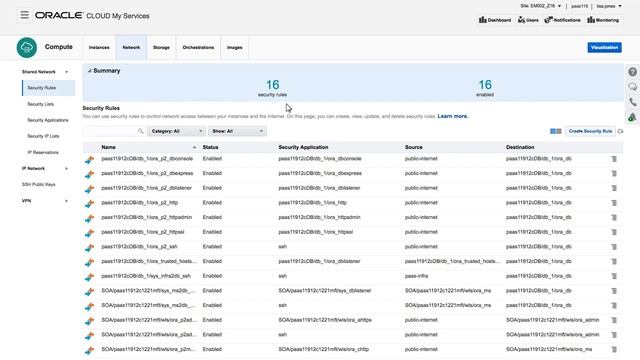640x360 pixels.
Task: Click refresh icon beside Create Security Rule
Action: (620, 131)
